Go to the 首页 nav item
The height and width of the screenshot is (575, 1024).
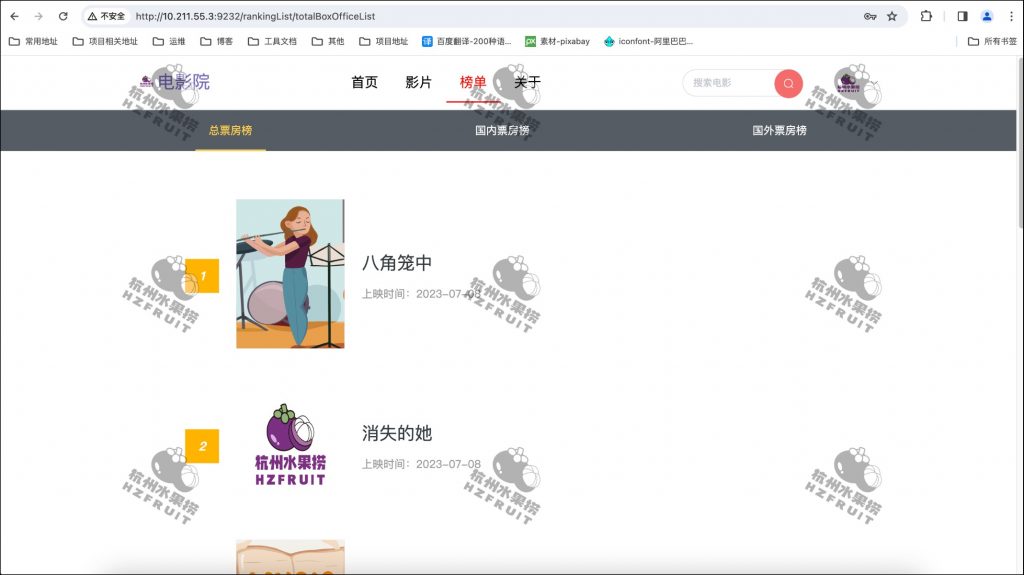click(x=364, y=82)
